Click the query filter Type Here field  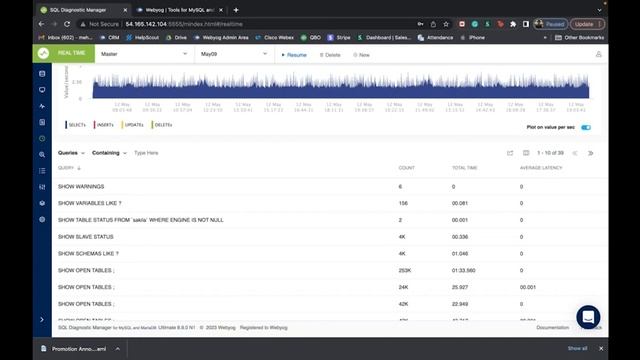point(146,153)
